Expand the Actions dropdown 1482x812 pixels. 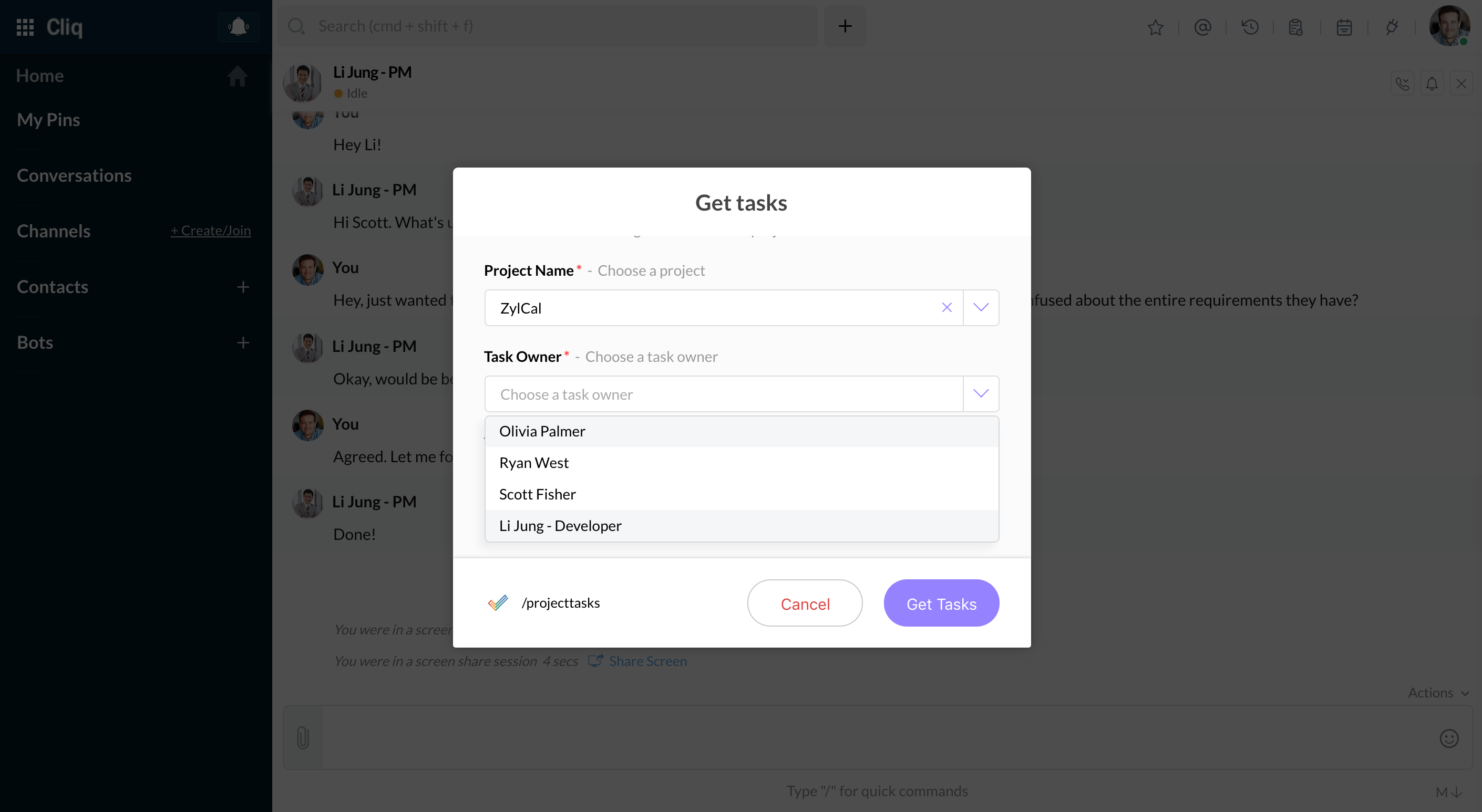1438,693
